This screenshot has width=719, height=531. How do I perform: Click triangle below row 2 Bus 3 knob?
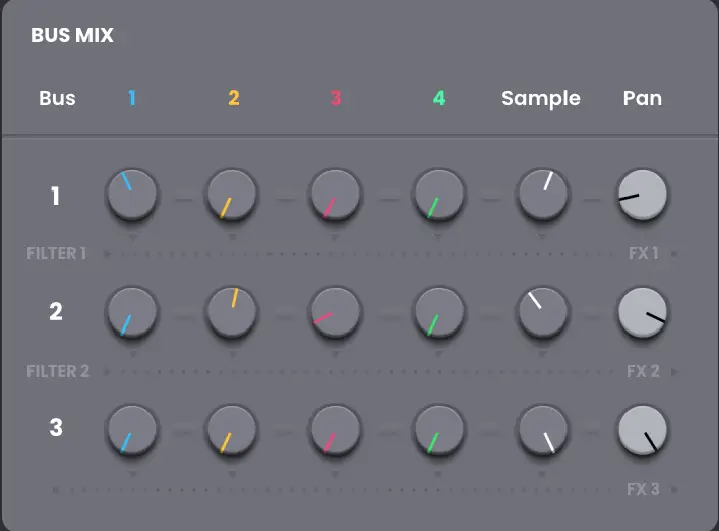[x=335, y=354]
